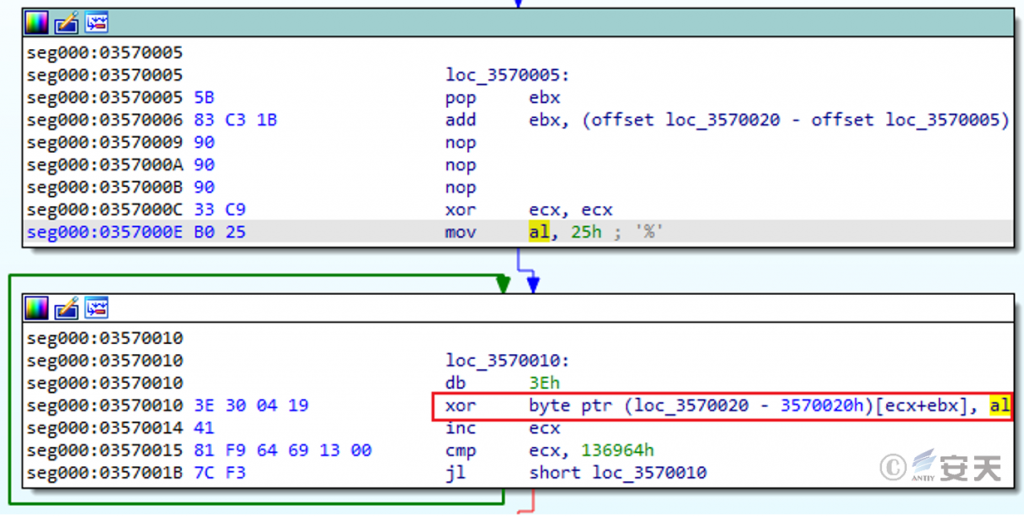Screen dimensions: 1024x516
Task: Click opcode bytes B0 25
Action: click(219, 232)
